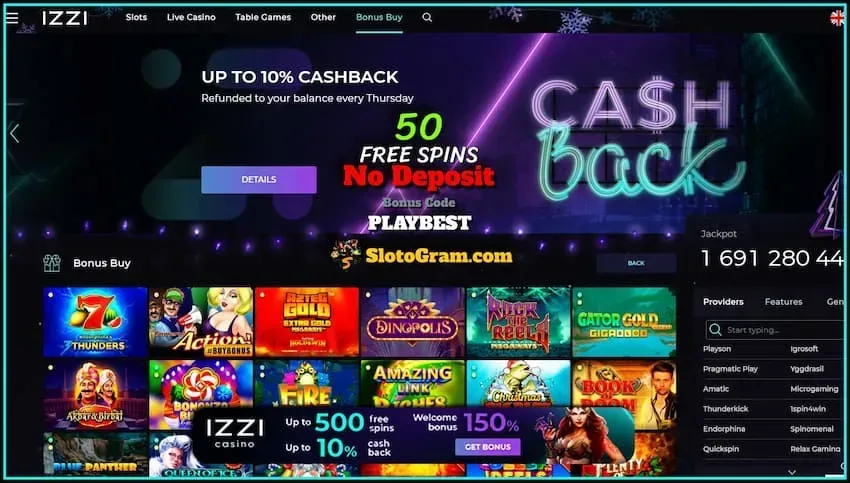Open the Aztec Gold game thumbnail
Image resolution: width=850 pixels, height=483 pixels.
[307, 322]
